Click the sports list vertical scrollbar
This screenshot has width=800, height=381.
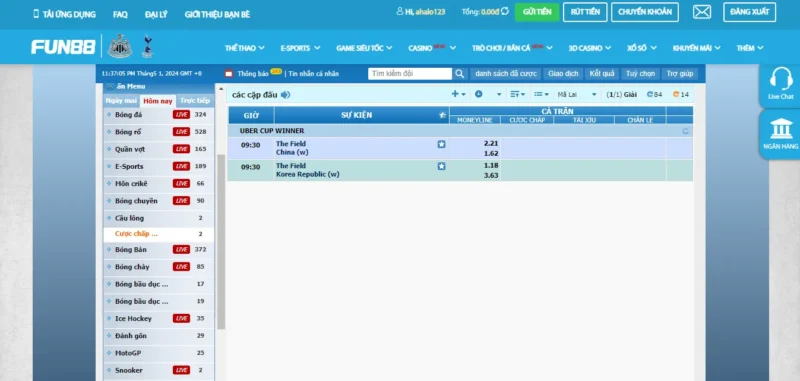tap(221, 242)
